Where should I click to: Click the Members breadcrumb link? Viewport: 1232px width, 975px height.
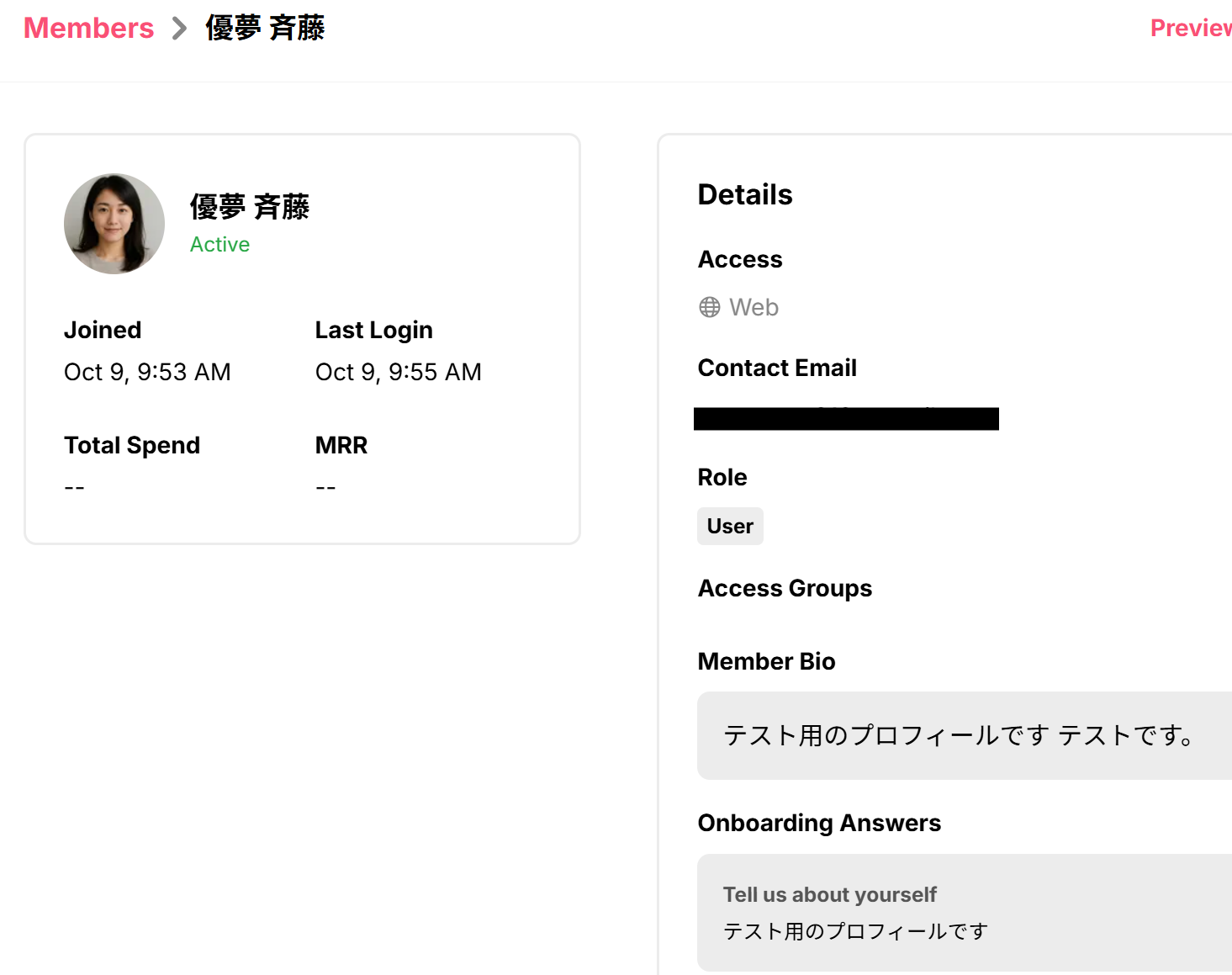88,28
